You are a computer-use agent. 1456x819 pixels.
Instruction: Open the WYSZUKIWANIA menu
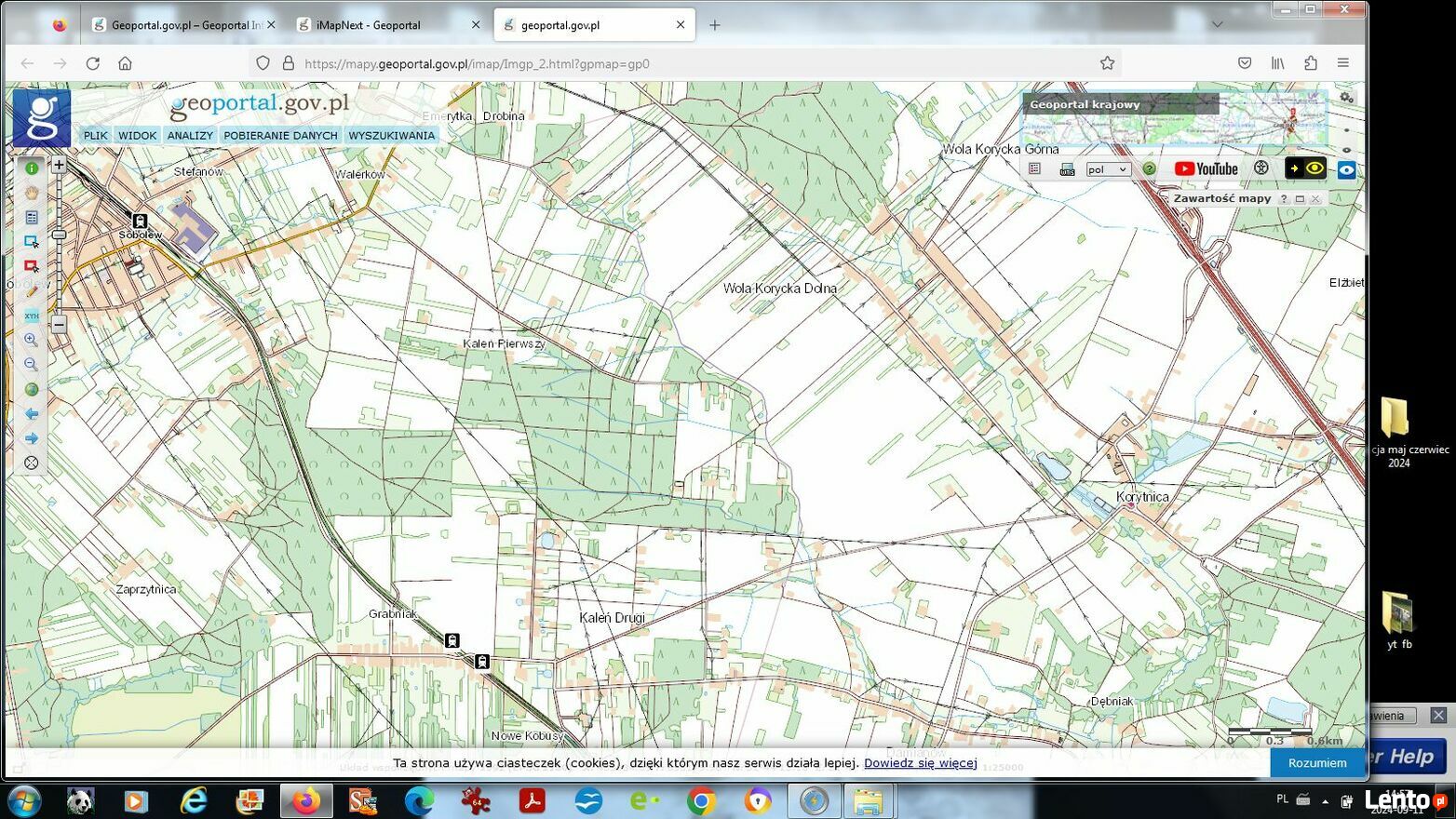pyautogui.click(x=392, y=135)
